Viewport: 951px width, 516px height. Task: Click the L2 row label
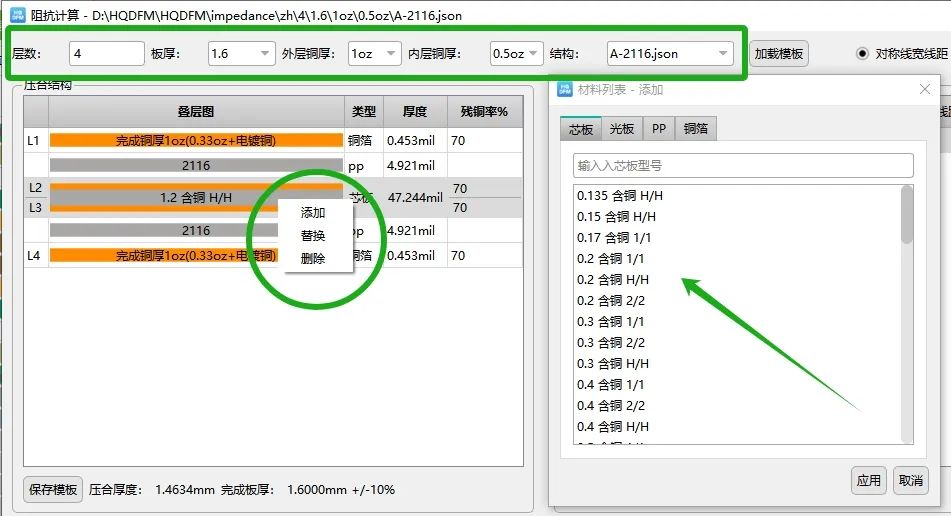36,188
